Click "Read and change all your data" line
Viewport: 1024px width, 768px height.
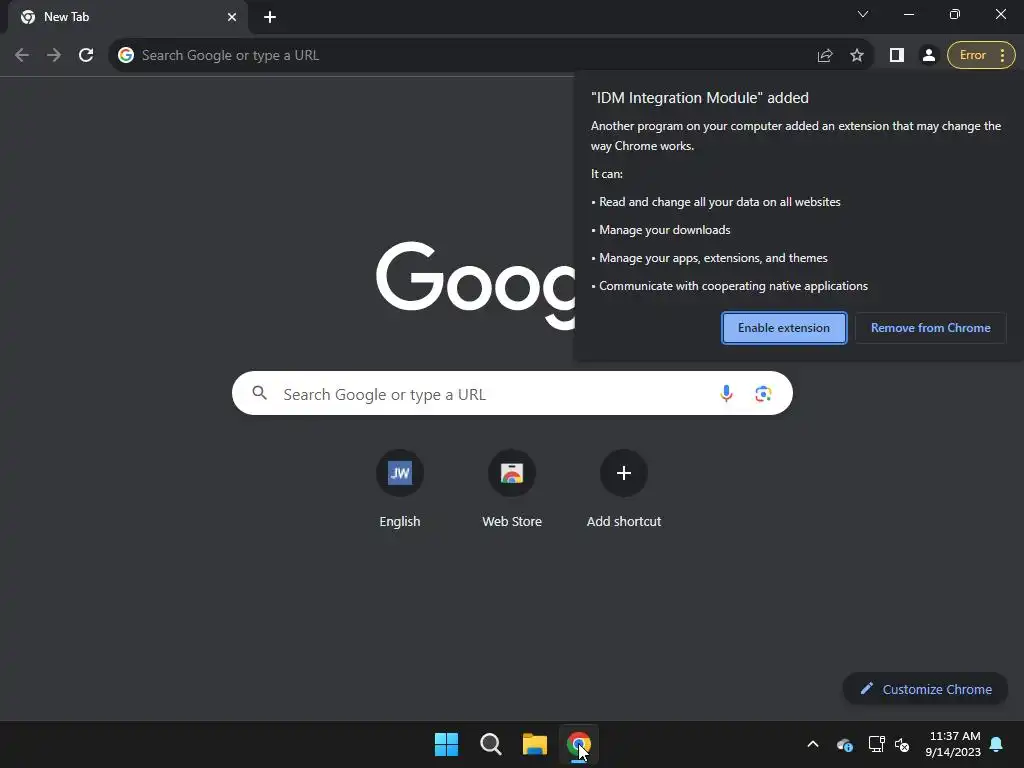(x=720, y=202)
